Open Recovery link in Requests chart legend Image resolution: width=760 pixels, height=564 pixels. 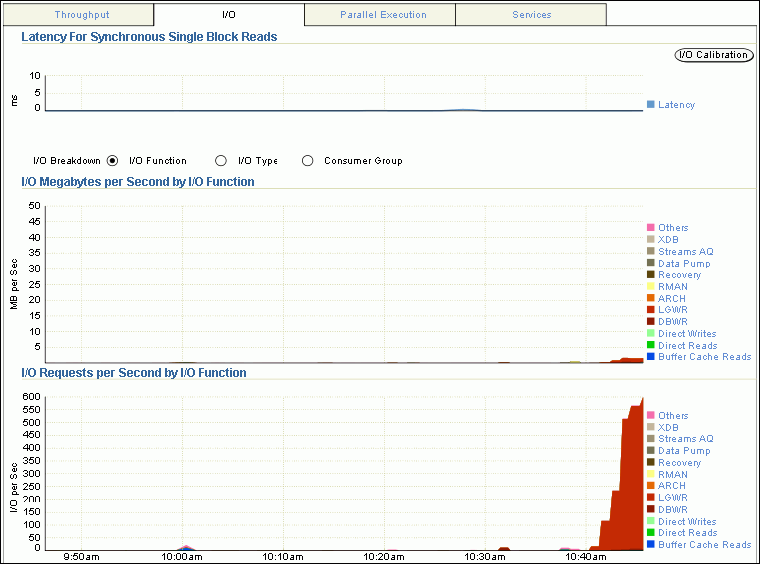pos(679,463)
